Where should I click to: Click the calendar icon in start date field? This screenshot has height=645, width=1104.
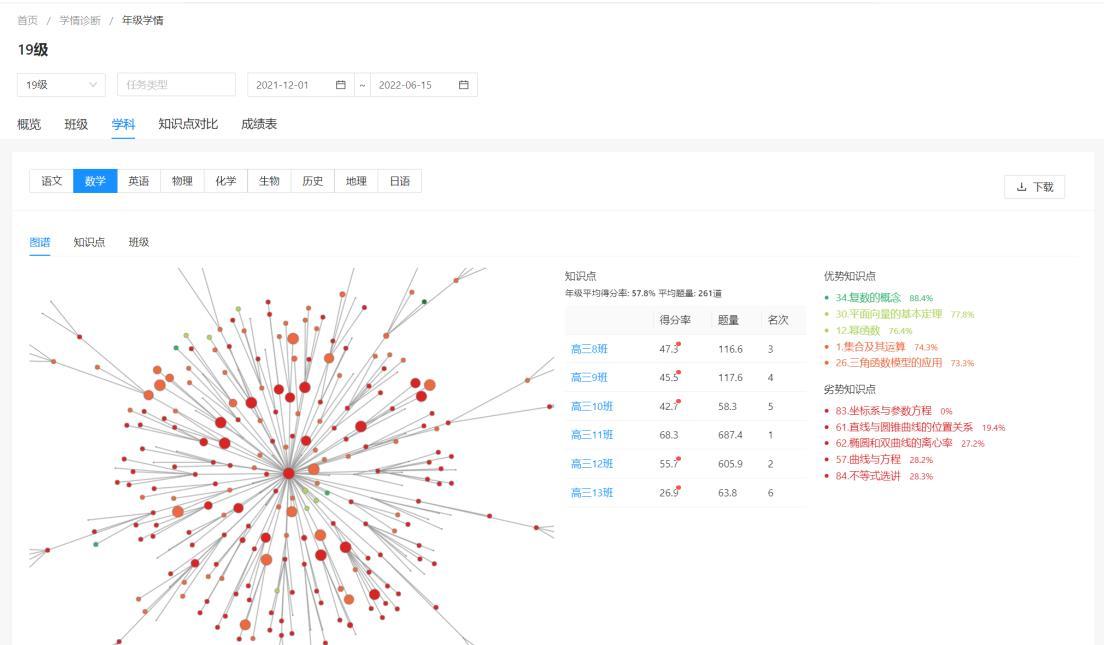[x=341, y=84]
